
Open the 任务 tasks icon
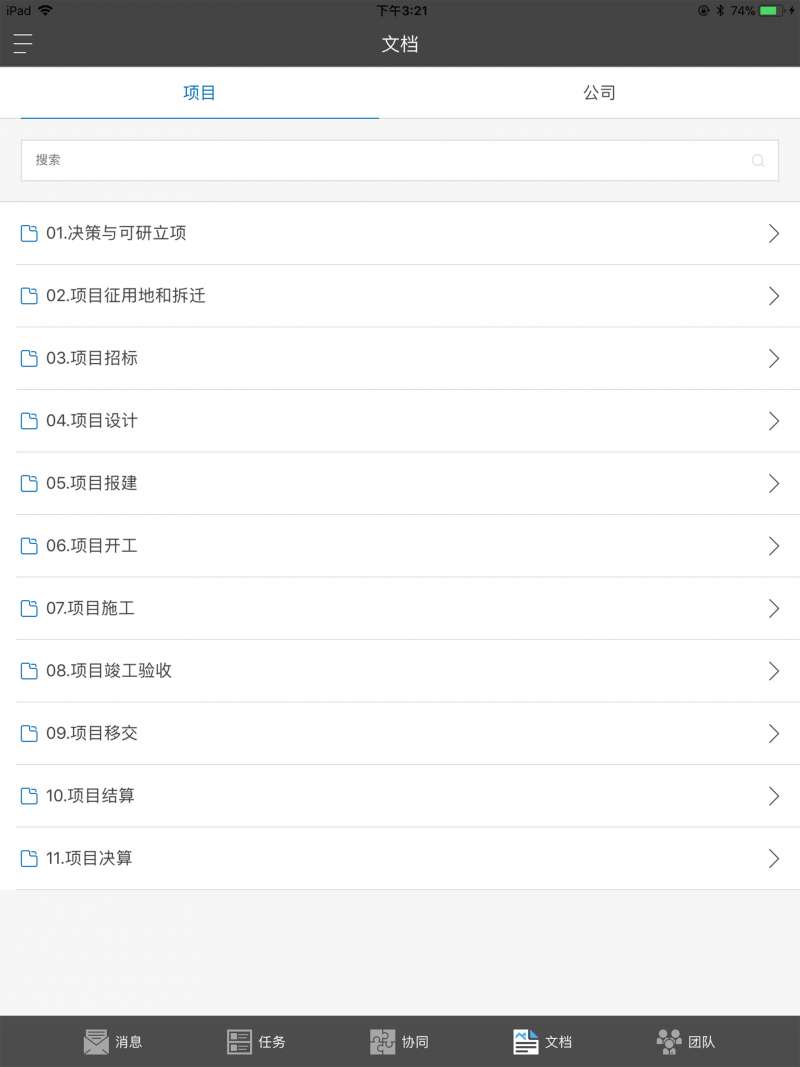click(239, 1041)
